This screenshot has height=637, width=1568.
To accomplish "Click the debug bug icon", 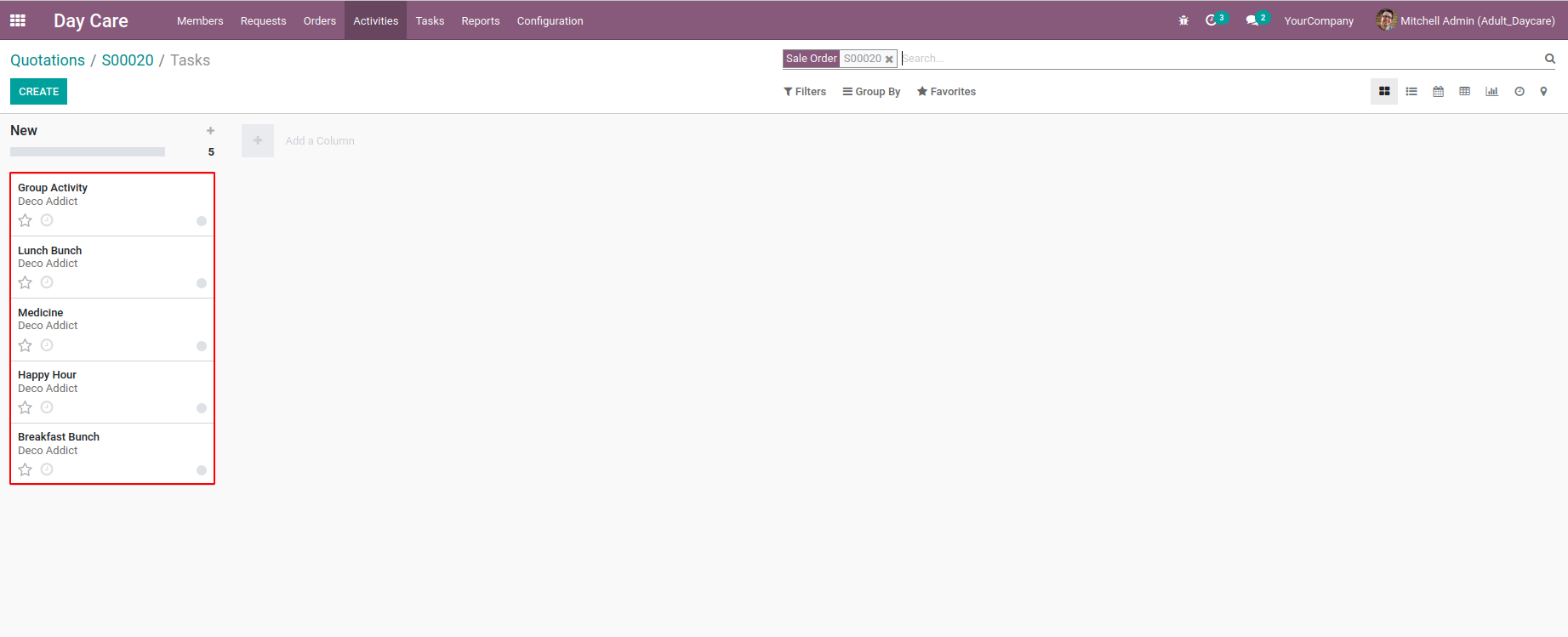I will 1183,20.
